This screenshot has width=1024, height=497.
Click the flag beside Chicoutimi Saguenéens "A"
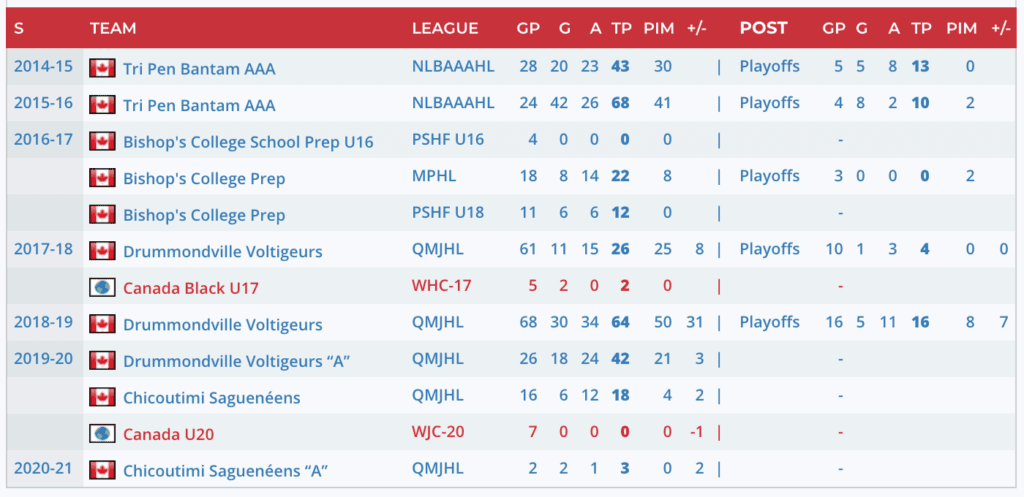pos(101,470)
